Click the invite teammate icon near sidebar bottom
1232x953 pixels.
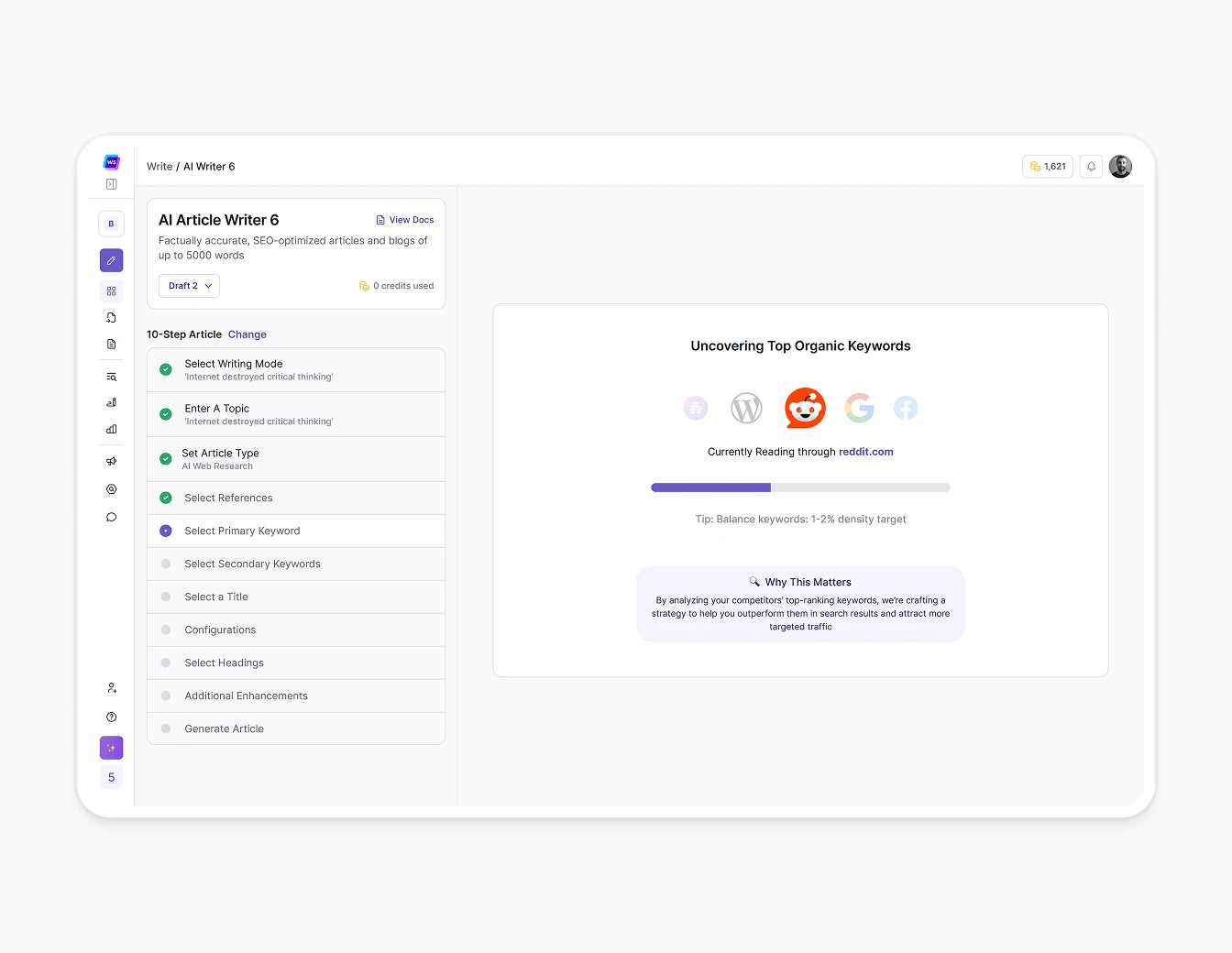pyautogui.click(x=111, y=687)
